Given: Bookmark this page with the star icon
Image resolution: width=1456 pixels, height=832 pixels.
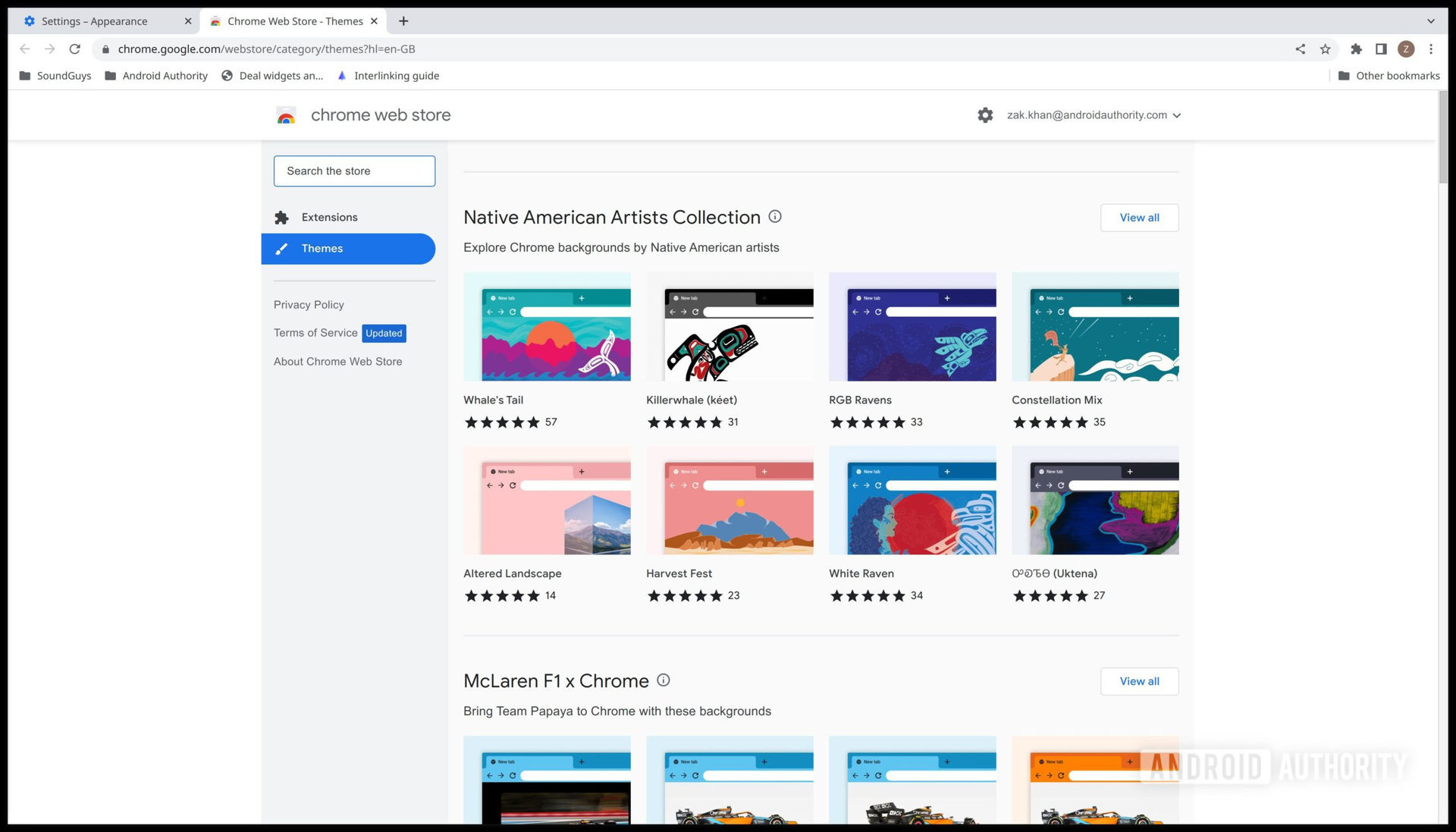Looking at the screenshot, I should 1326,49.
